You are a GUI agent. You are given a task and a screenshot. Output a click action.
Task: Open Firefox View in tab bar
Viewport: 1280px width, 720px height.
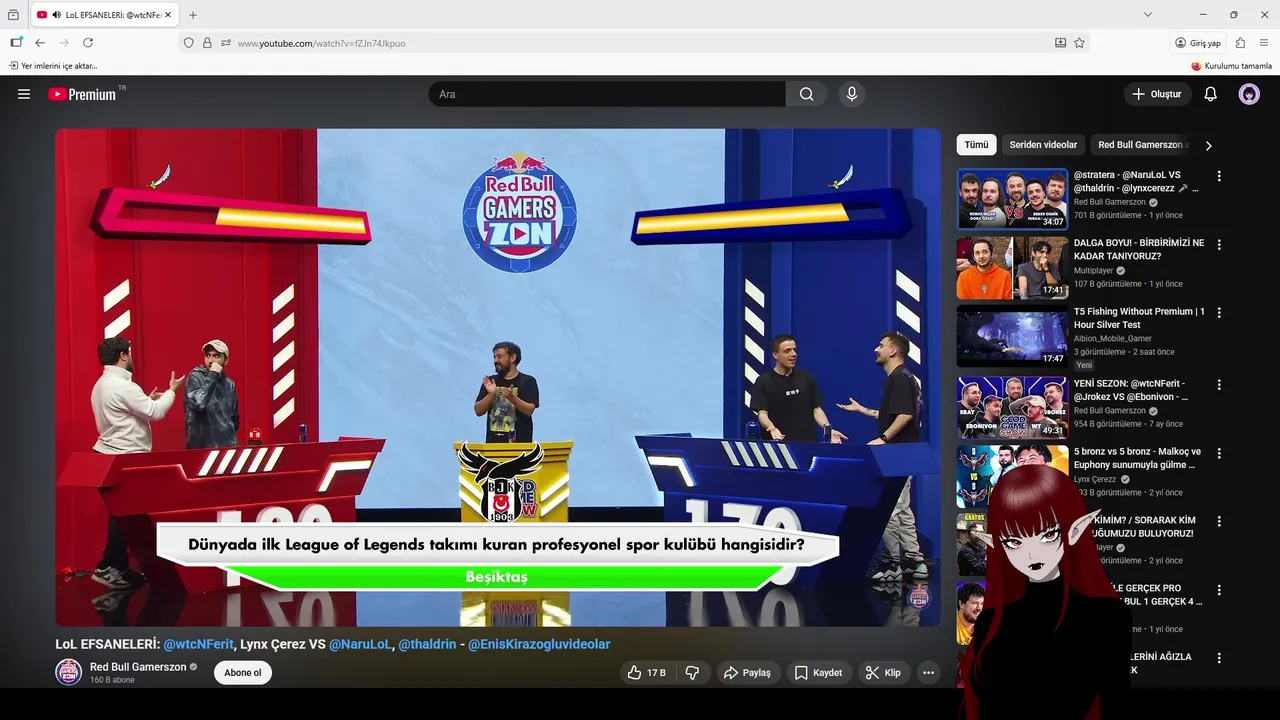coord(13,15)
